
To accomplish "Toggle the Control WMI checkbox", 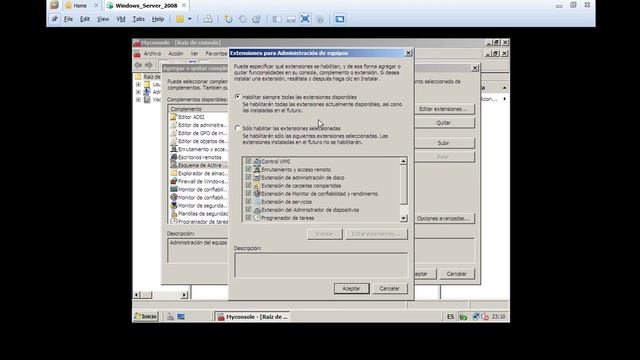I will [248, 161].
